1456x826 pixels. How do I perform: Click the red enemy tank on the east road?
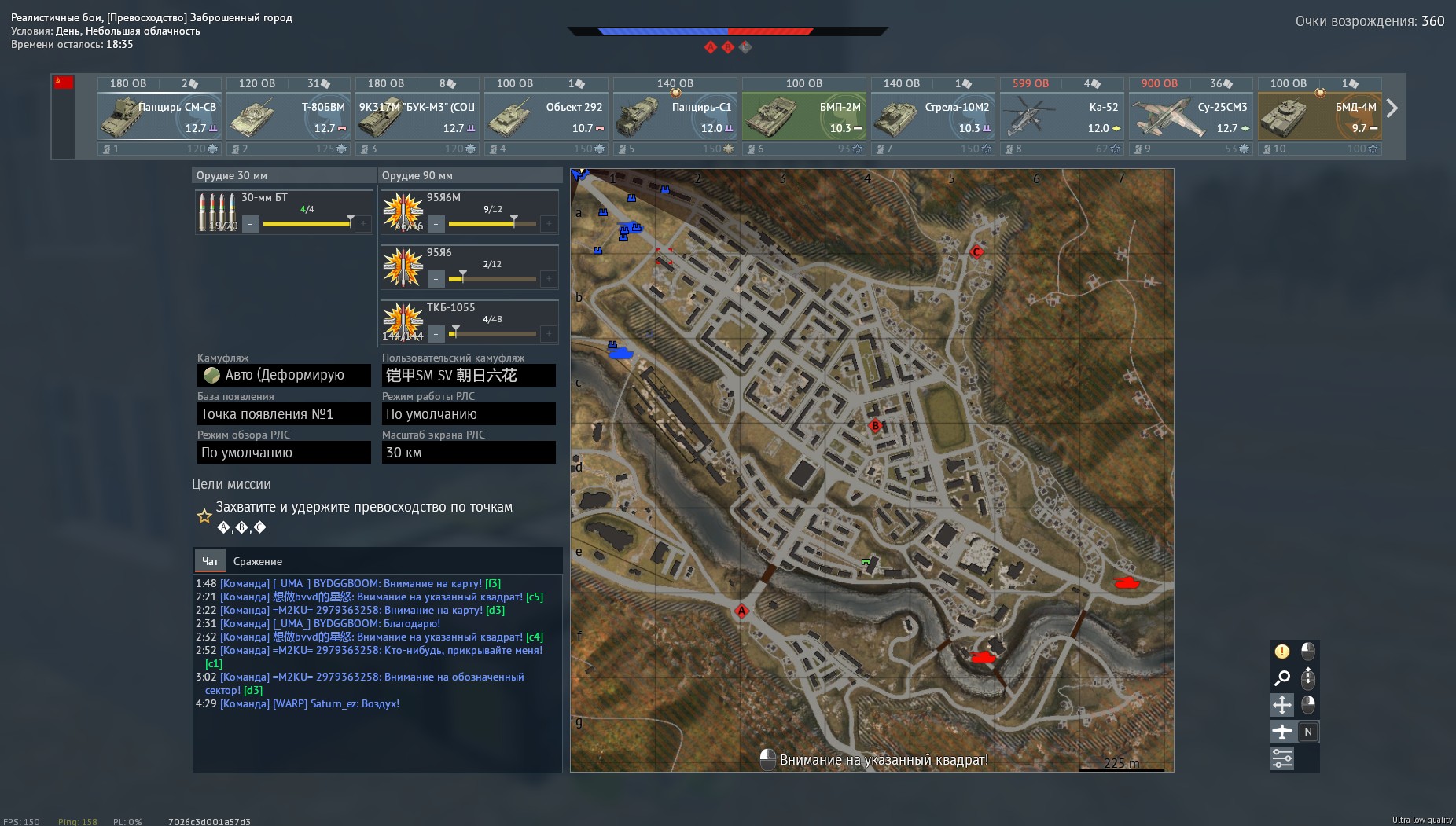tap(1127, 582)
